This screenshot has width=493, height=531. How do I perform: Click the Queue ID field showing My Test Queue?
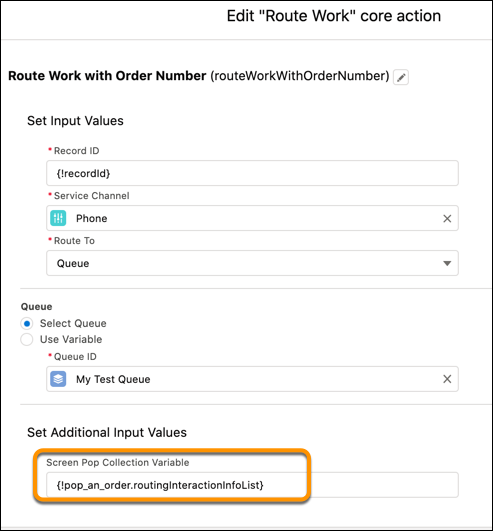pyautogui.click(x=252, y=379)
